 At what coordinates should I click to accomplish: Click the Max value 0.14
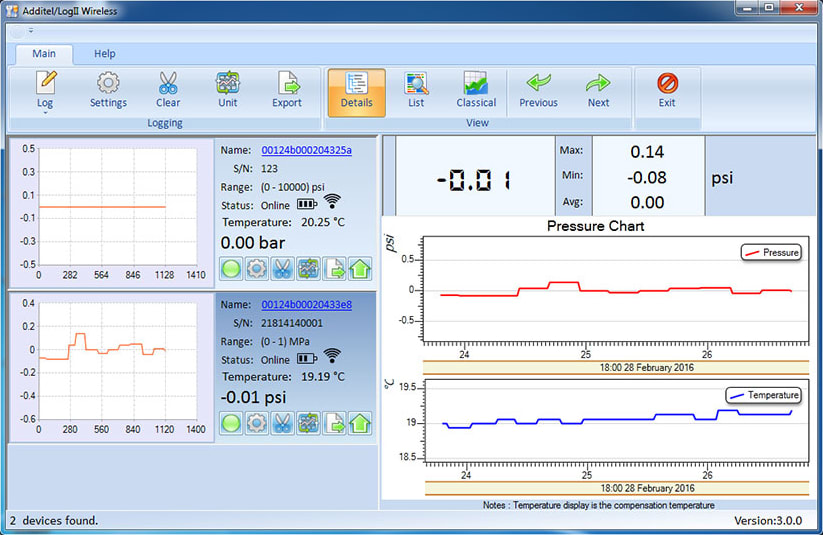647,152
